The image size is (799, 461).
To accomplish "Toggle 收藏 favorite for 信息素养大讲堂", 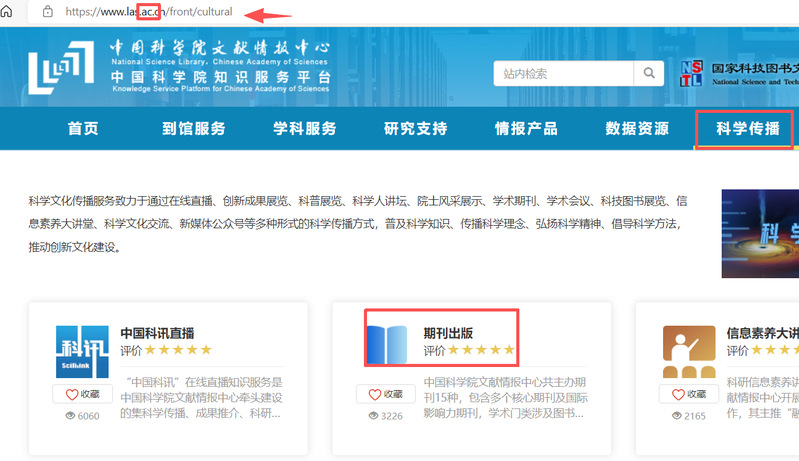I will click(689, 394).
